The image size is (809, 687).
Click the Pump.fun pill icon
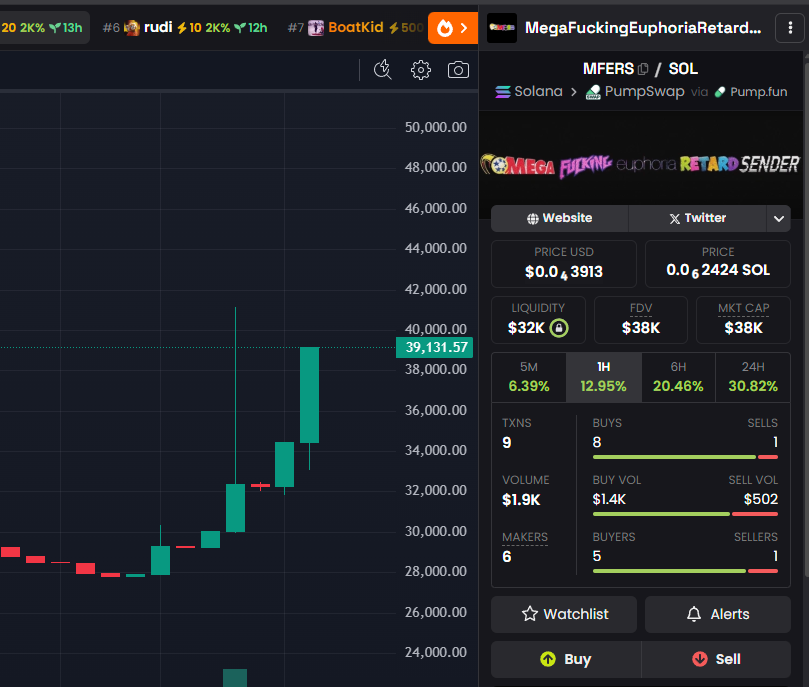click(x=720, y=92)
